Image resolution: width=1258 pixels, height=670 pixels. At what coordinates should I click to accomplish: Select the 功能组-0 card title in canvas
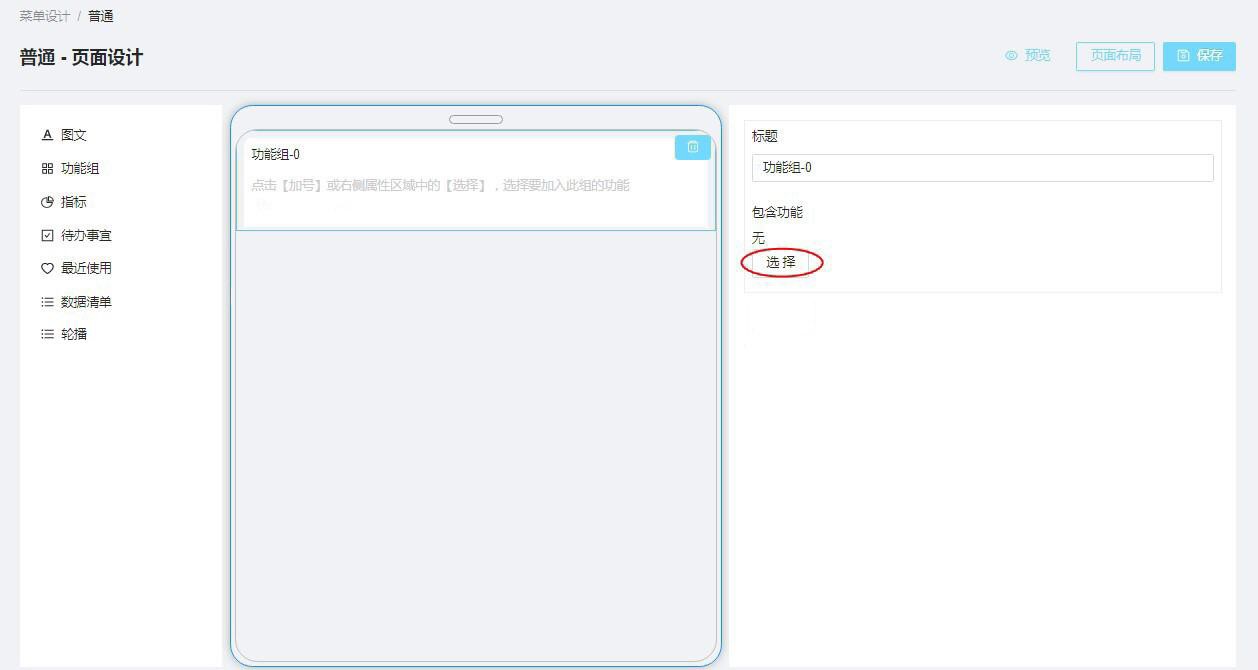(276, 154)
